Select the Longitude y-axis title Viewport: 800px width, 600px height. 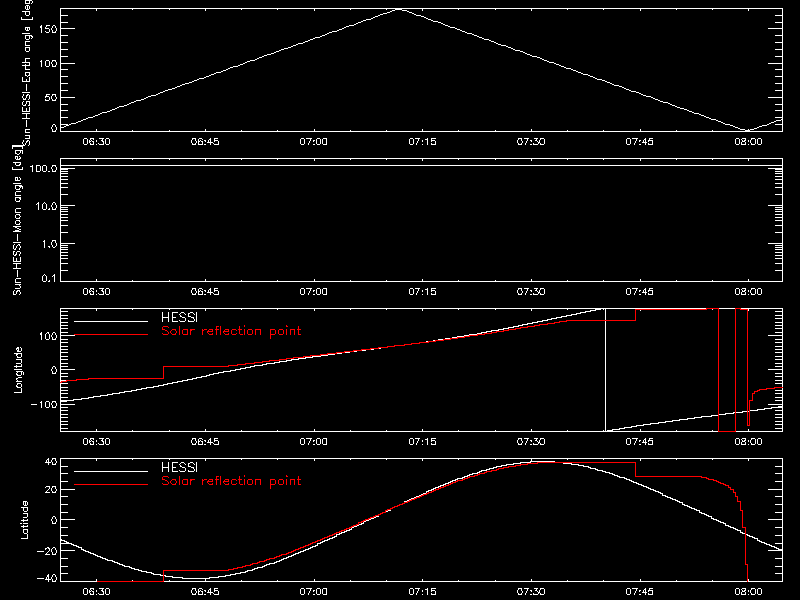pyautogui.click(x=18, y=370)
